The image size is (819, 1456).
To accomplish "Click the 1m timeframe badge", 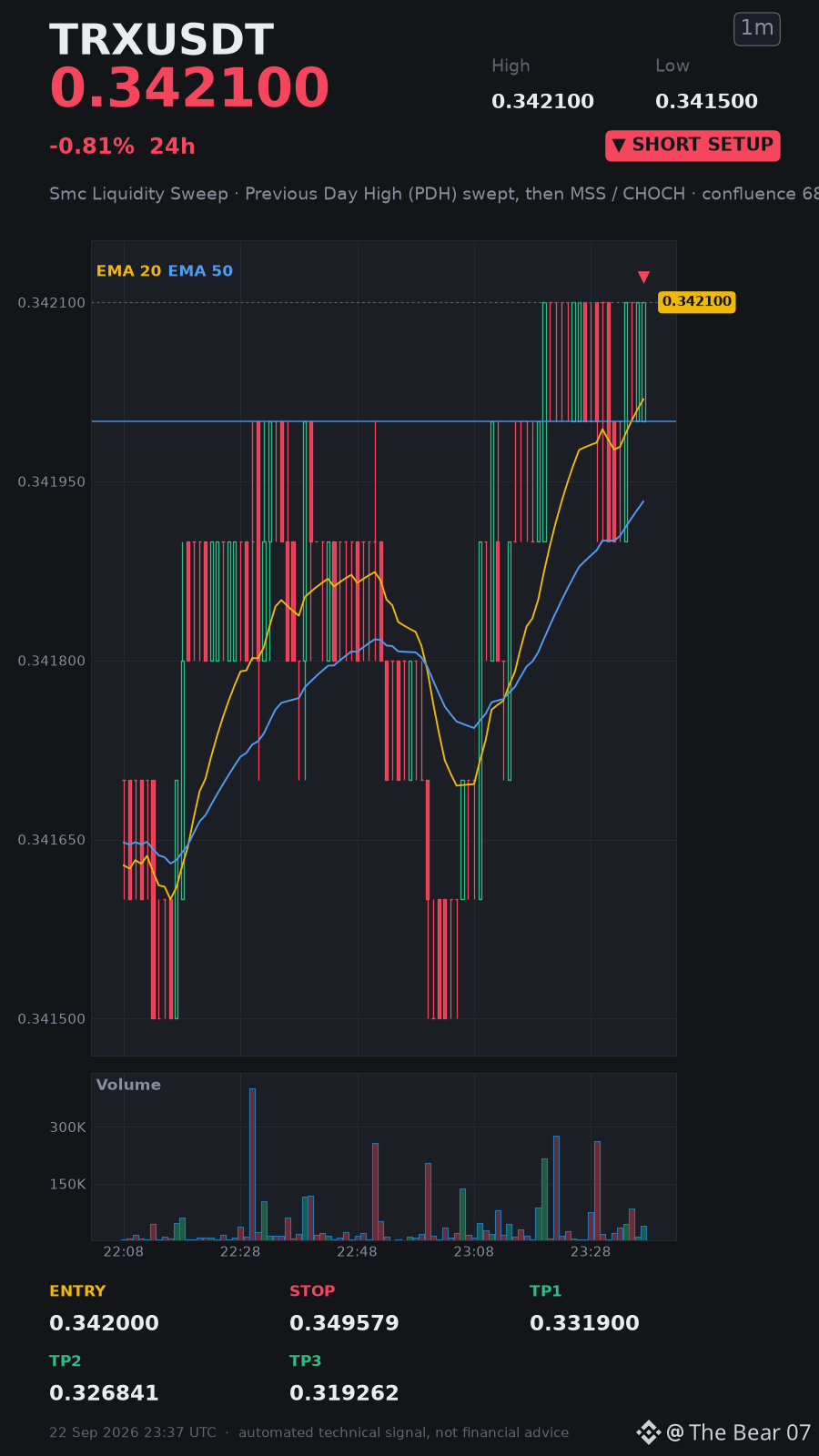I will point(757,29).
